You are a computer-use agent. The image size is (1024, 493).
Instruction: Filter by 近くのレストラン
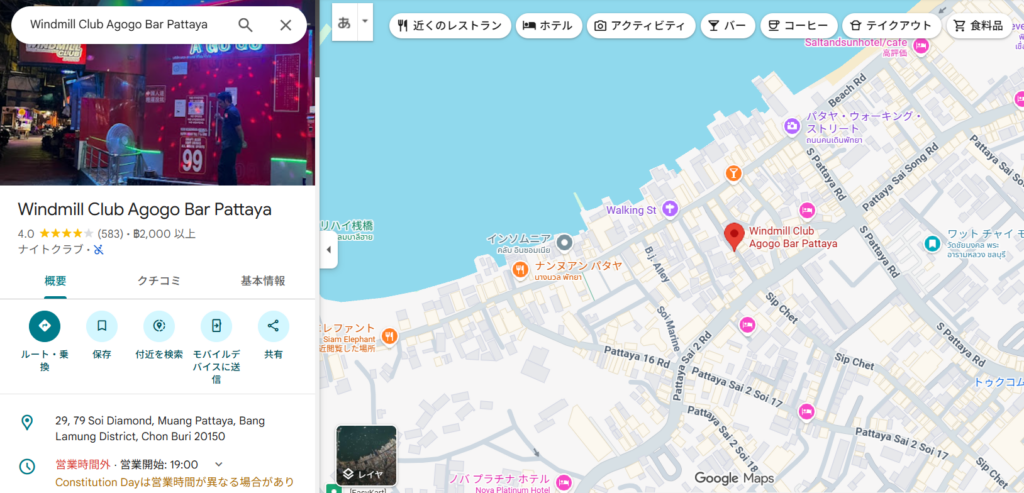pos(449,26)
